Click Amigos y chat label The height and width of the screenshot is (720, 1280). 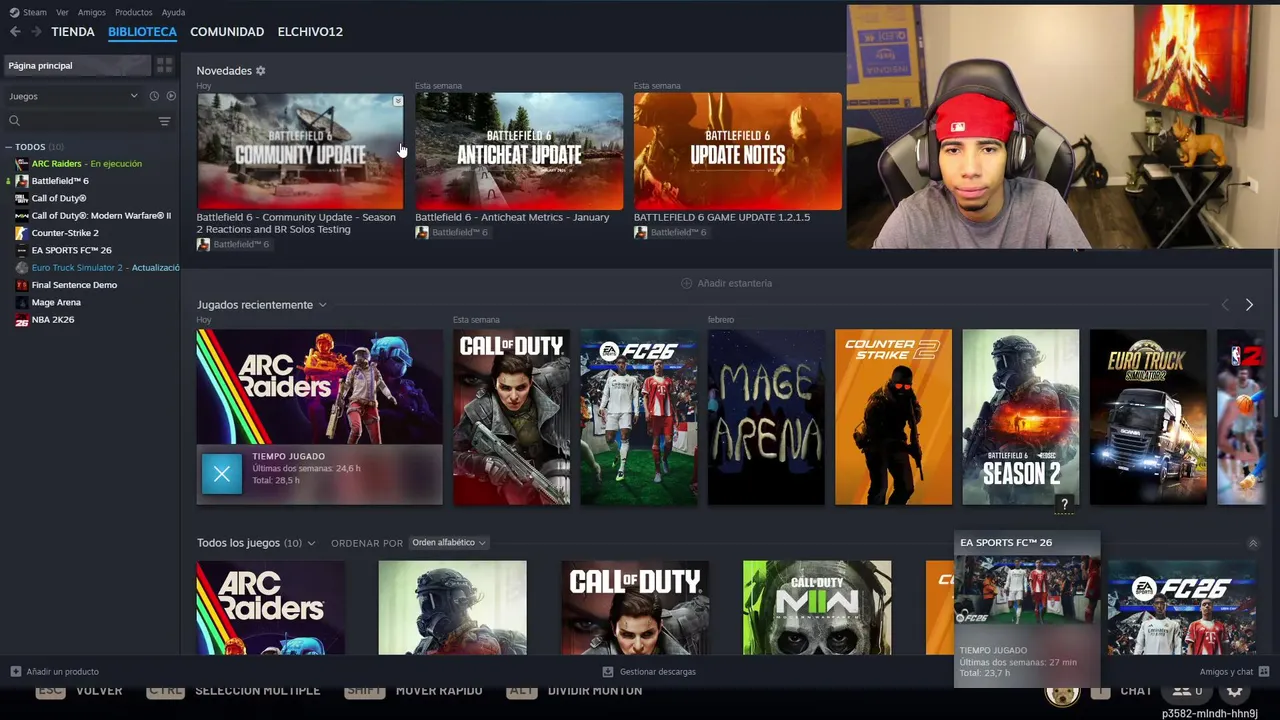pos(1226,672)
